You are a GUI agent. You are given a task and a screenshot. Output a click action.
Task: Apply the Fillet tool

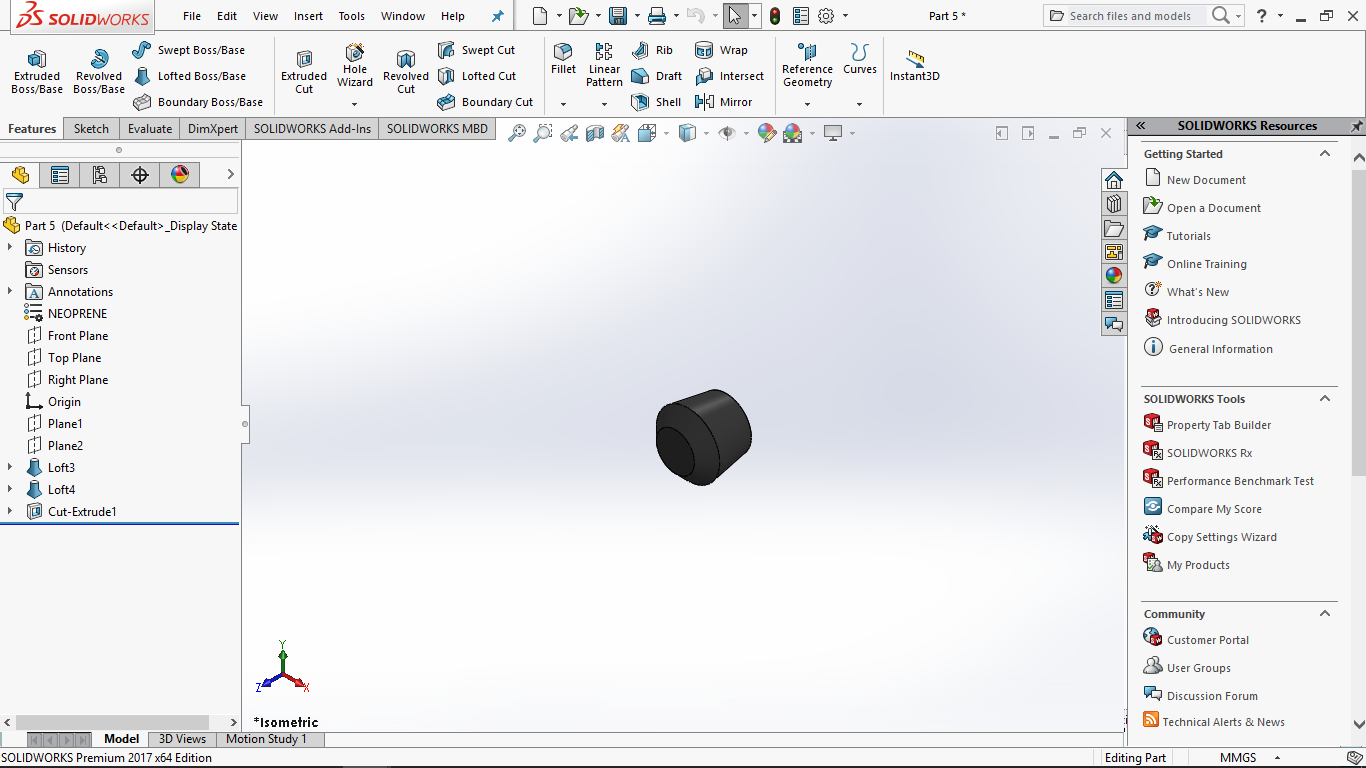click(x=564, y=60)
